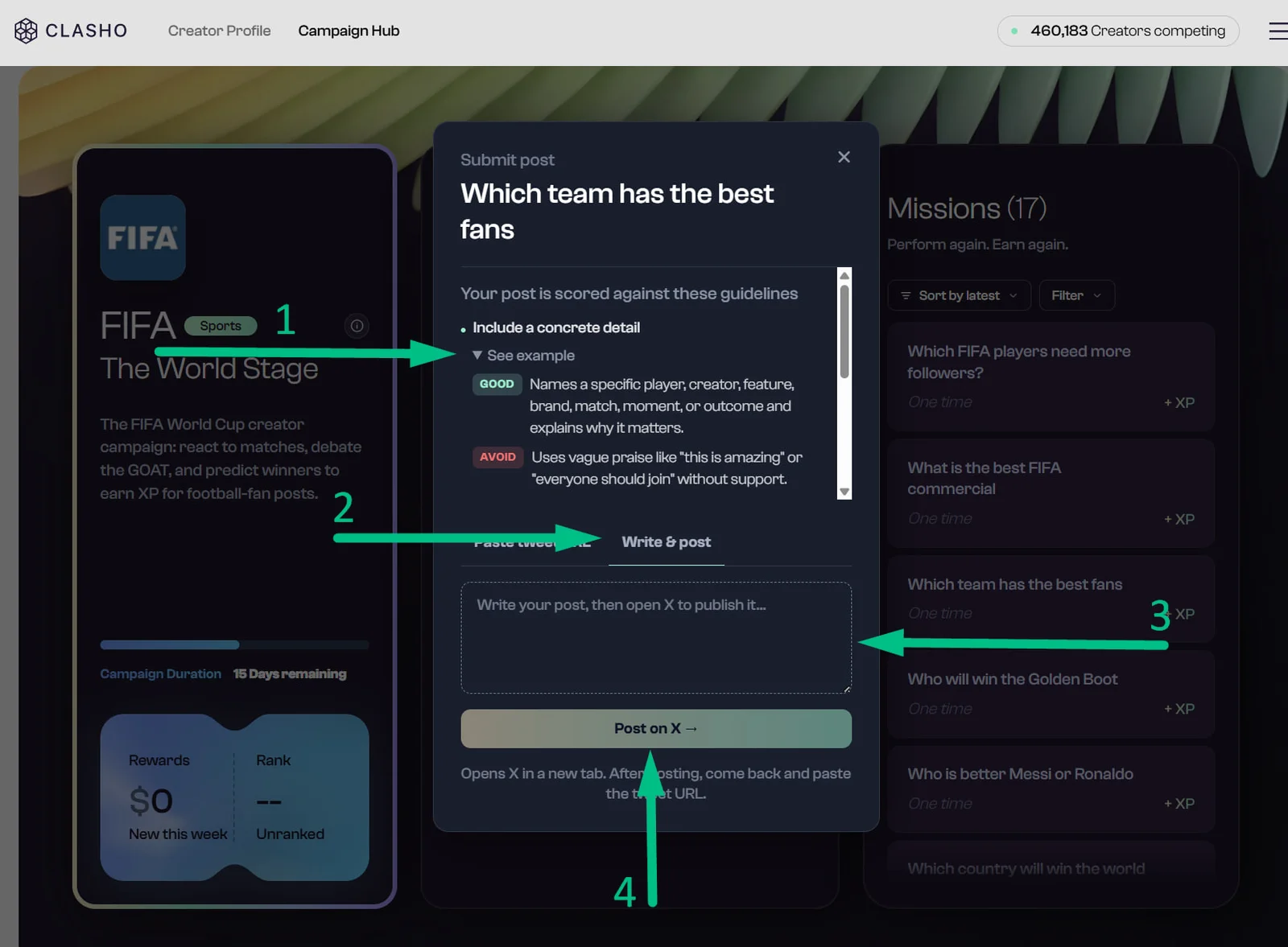
Task: Open mission Who will win the Golden Boot
Action: [1051, 694]
